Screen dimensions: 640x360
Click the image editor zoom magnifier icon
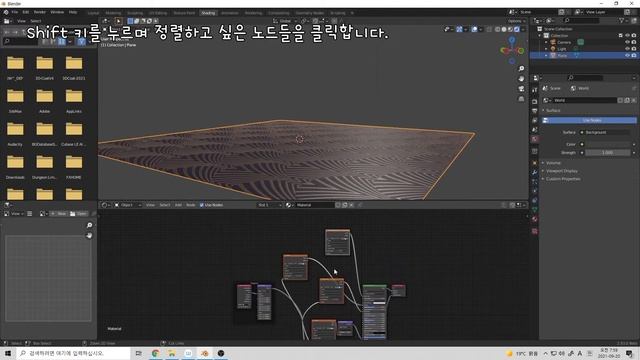click(x=89, y=225)
